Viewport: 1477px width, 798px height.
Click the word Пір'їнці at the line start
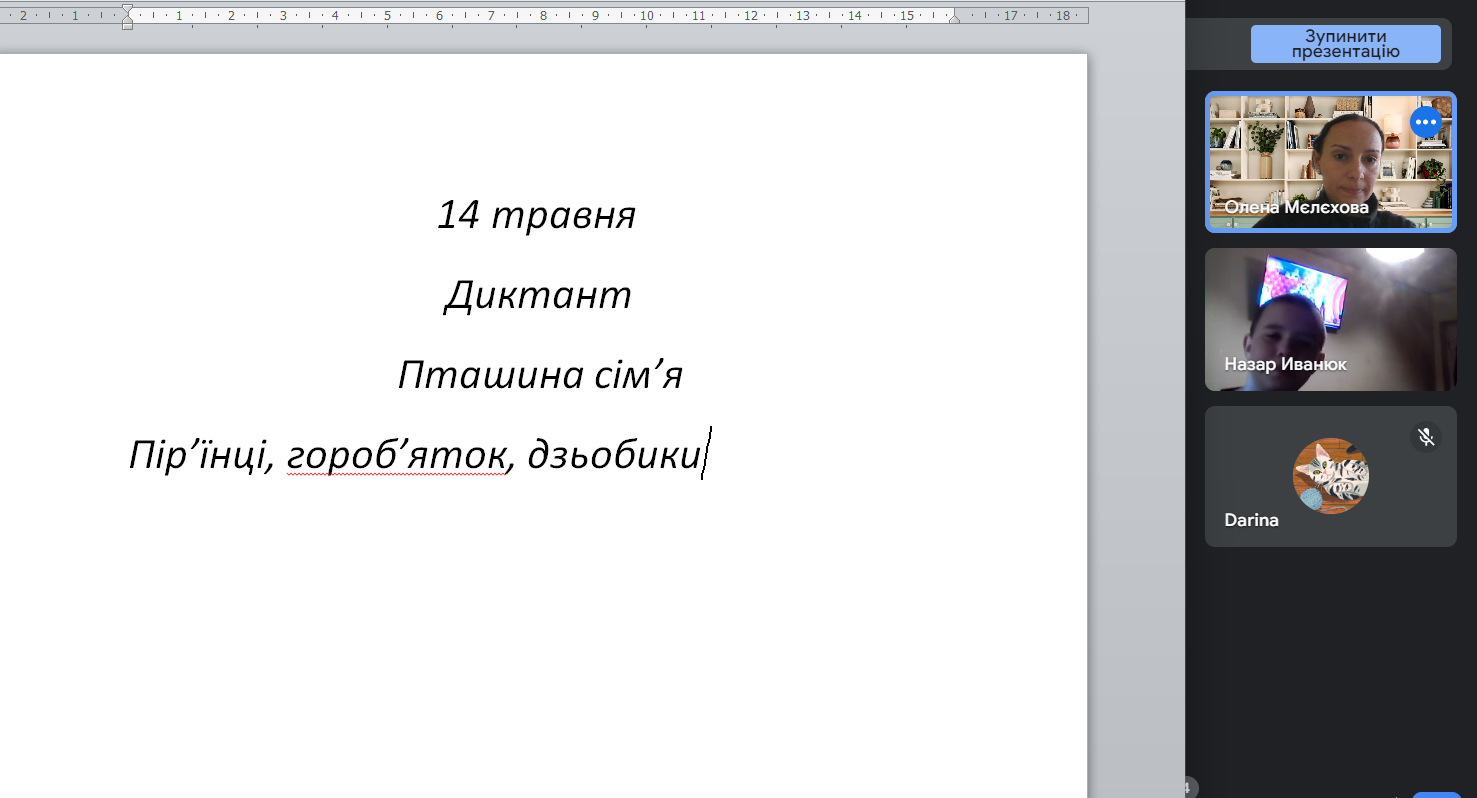point(198,455)
